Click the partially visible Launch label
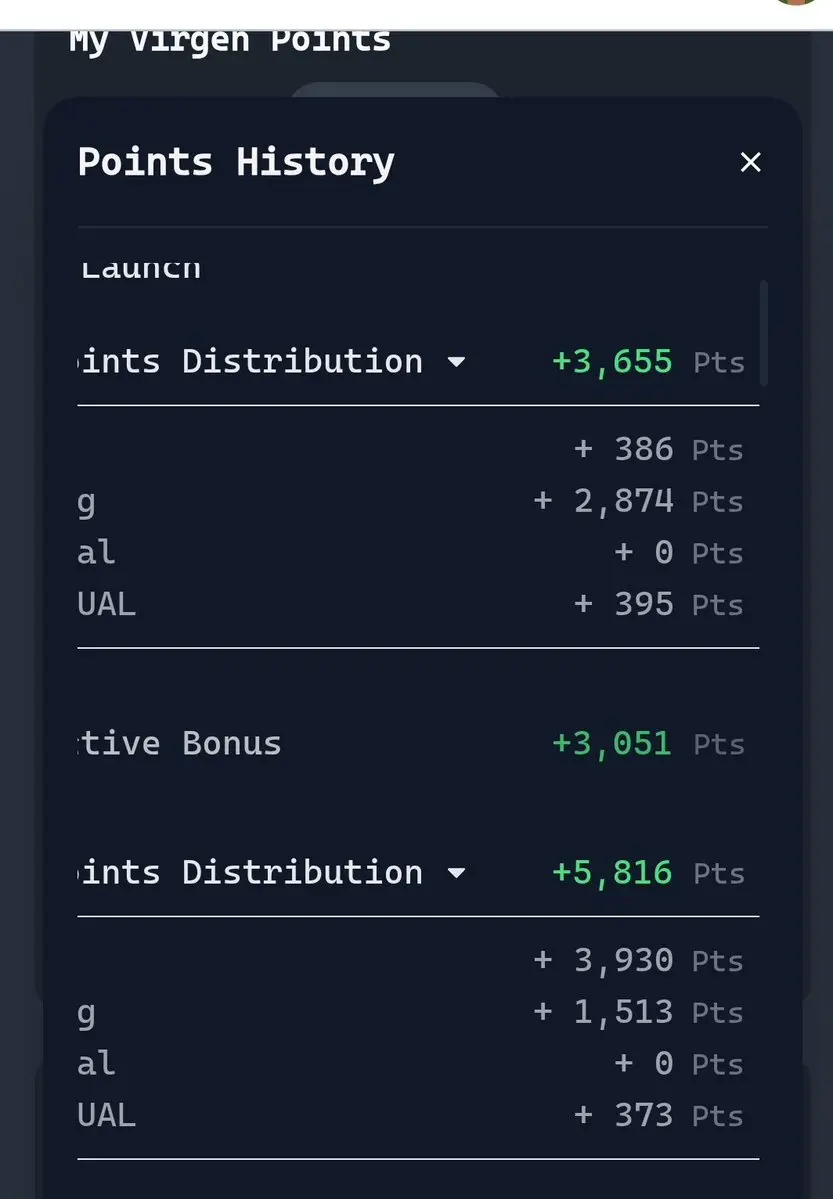 tap(142, 270)
